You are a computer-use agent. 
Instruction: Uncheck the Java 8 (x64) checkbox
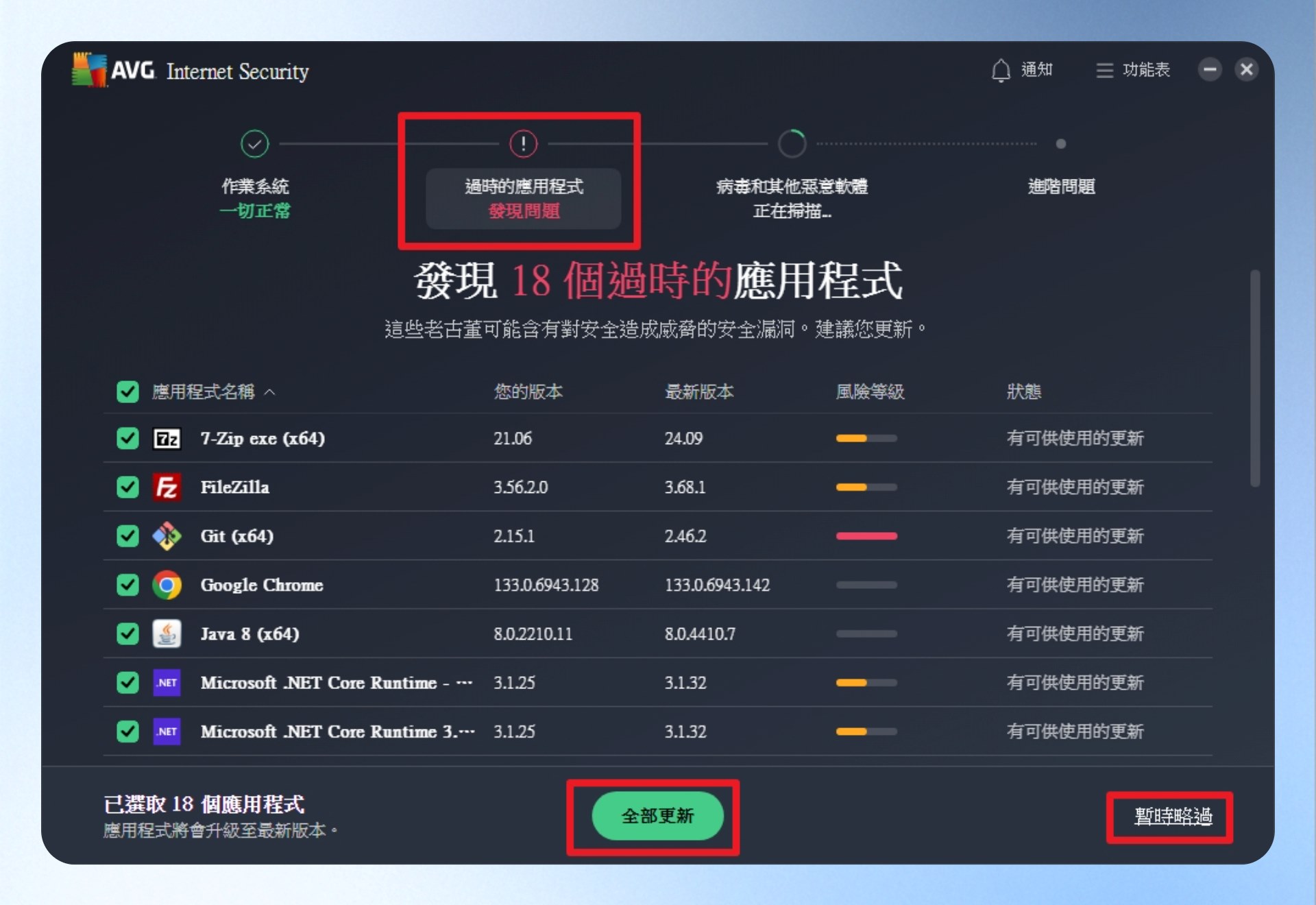(x=127, y=633)
